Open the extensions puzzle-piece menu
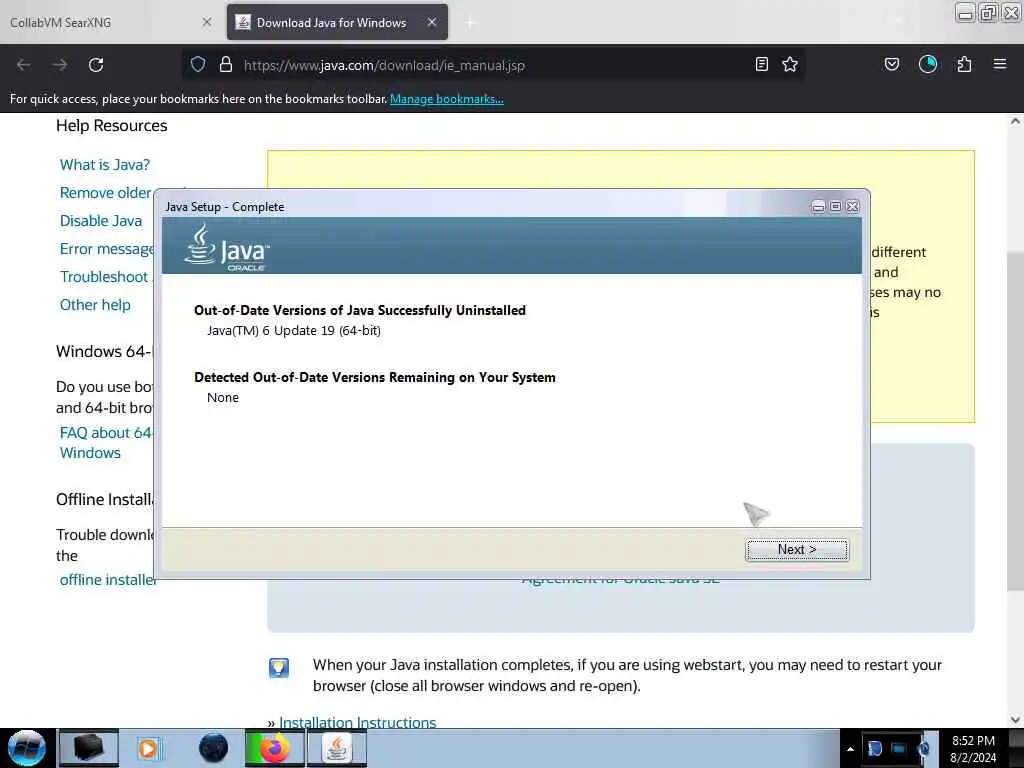This screenshot has width=1024, height=768. (x=964, y=64)
